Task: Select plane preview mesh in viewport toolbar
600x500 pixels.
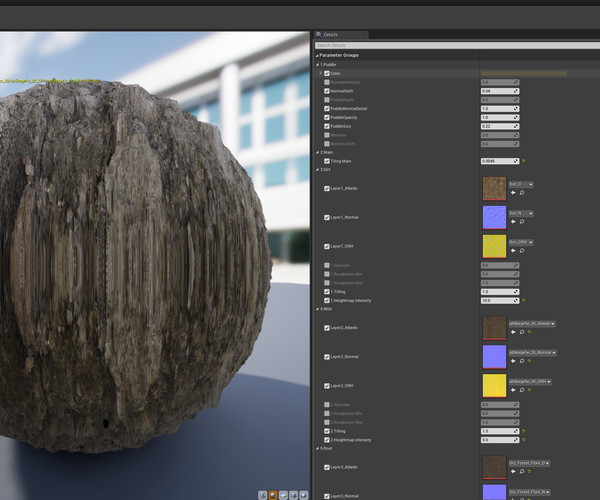Action: [x=283, y=495]
